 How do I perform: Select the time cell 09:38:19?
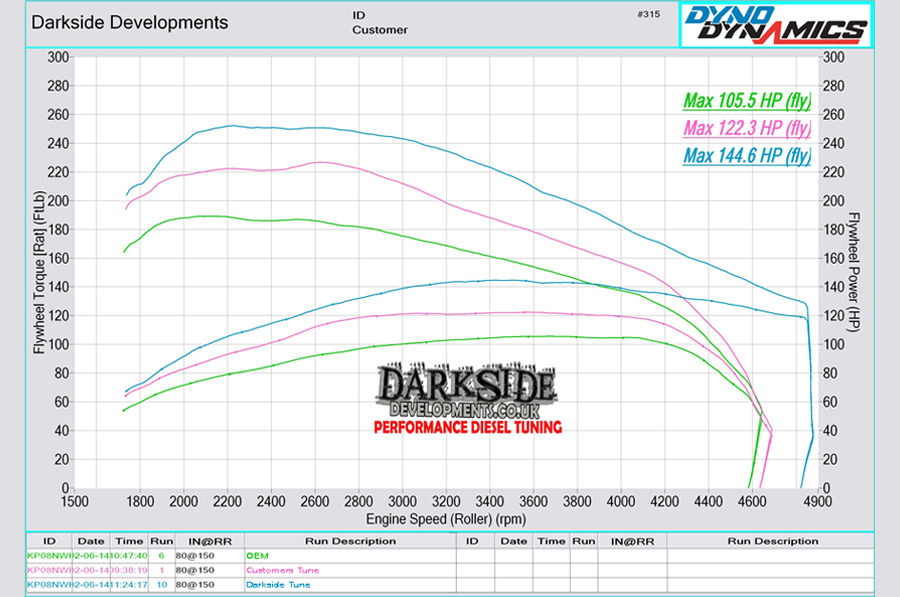click(129, 570)
